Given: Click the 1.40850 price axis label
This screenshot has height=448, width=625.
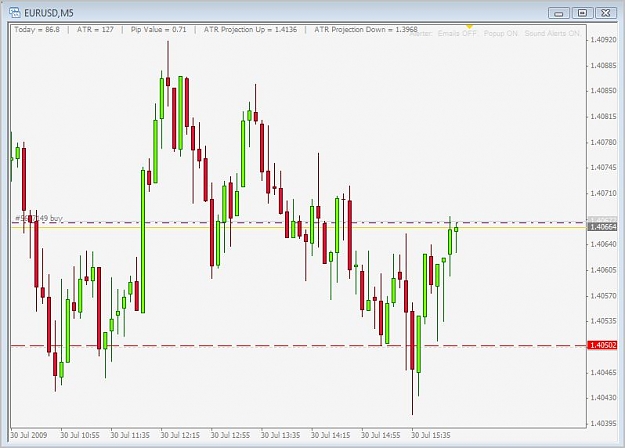Looking at the screenshot, I should pyautogui.click(x=603, y=91).
